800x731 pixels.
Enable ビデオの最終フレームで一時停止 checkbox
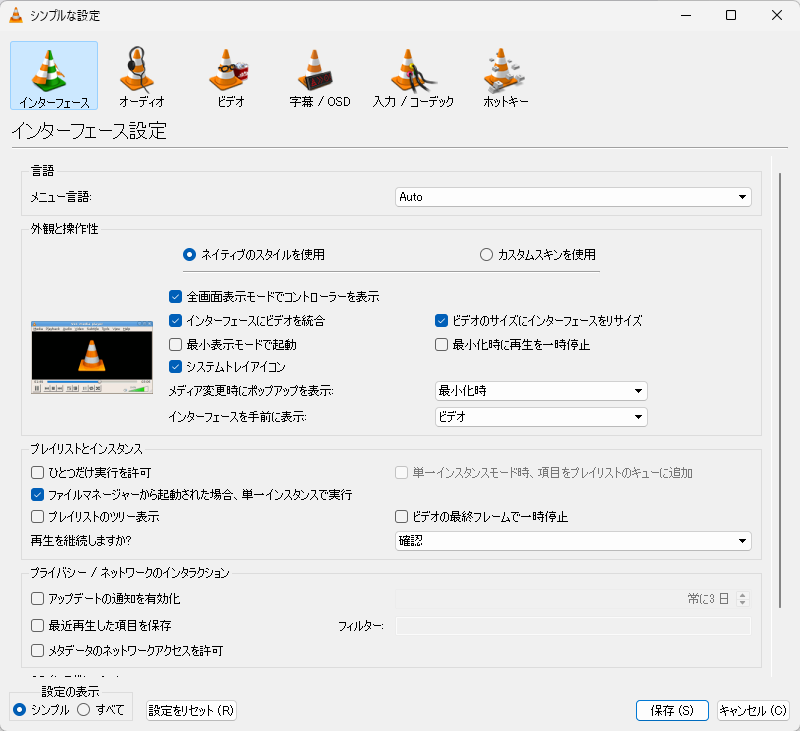[x=402, y=516]
